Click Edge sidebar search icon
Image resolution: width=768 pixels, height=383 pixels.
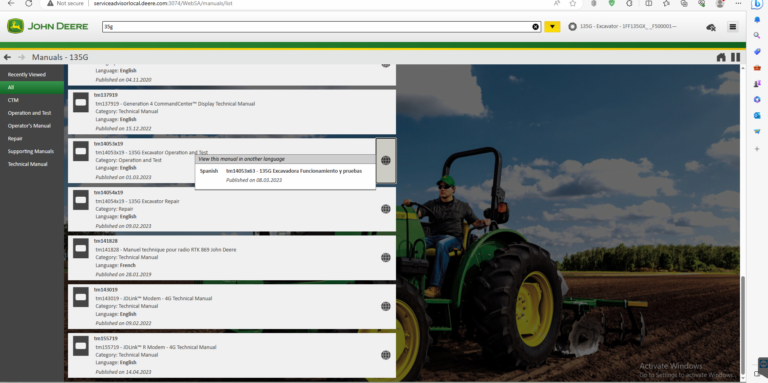(757, 36)
